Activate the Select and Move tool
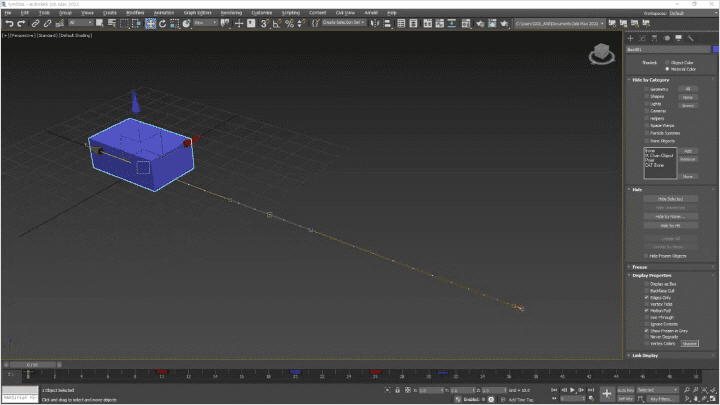The width and height of the screenshot is (720, 405). [x=150, y=23]
